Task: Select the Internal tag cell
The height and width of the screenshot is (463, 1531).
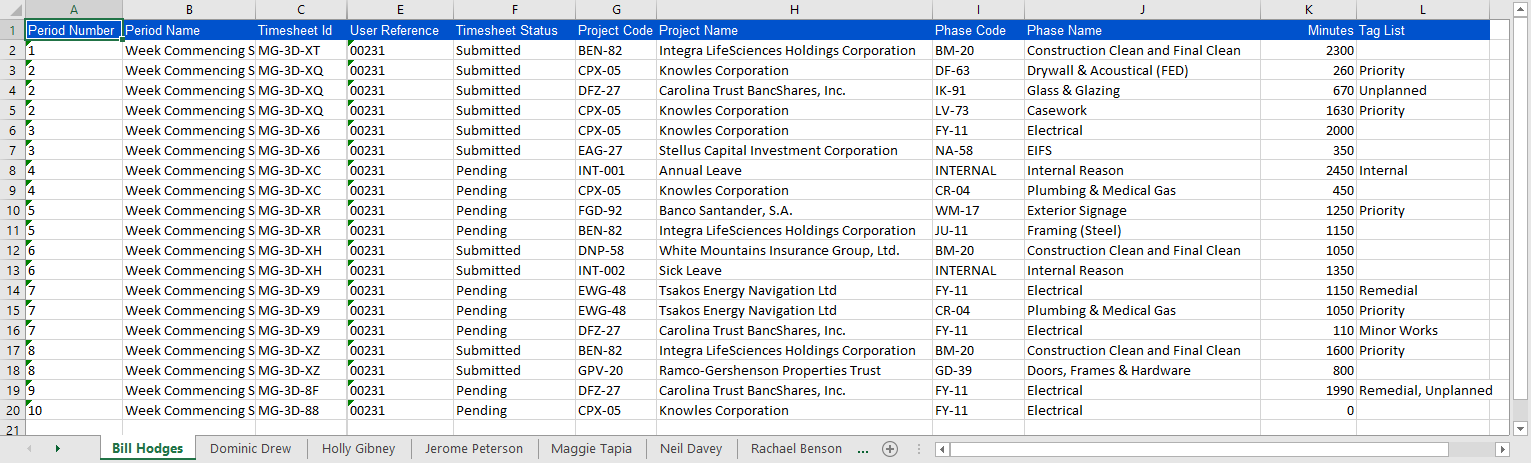Action: (x=1423, y=170)
